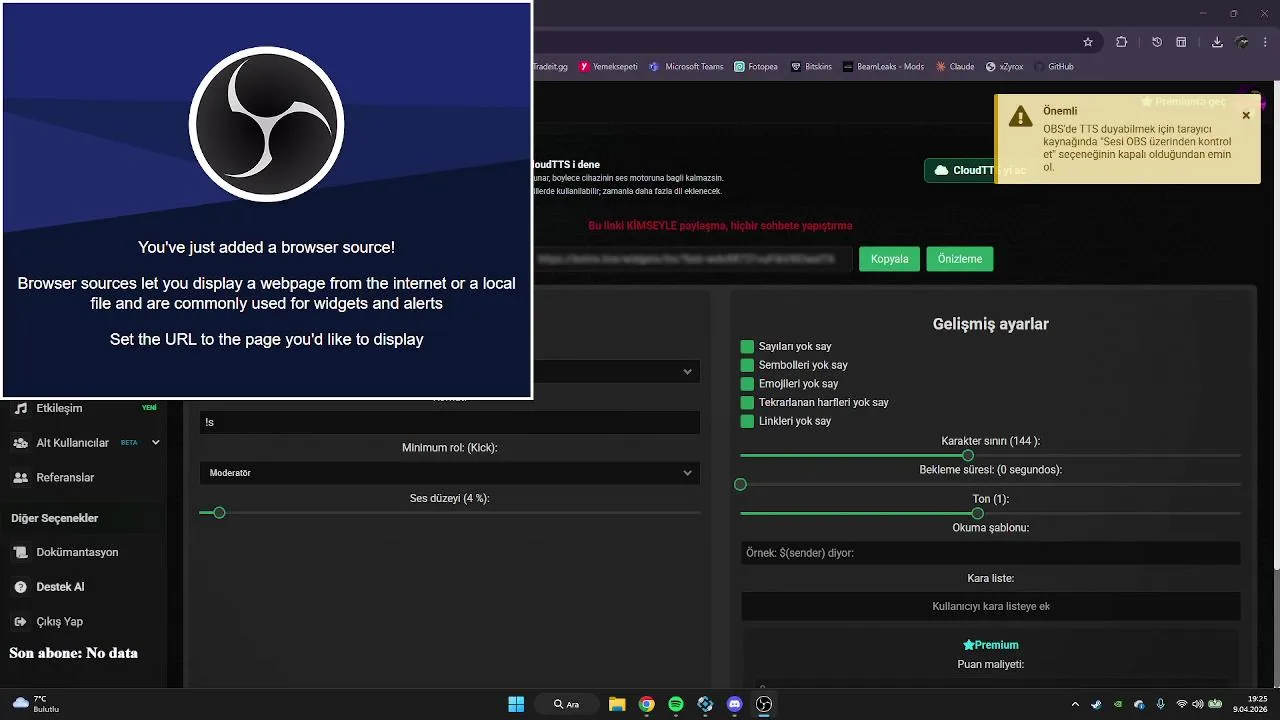The width and height of the screenshot is (1280, 720).
Task: Open the browser extensions puzzle icon
Action: pyautogui.click(x=1121, y=42)
